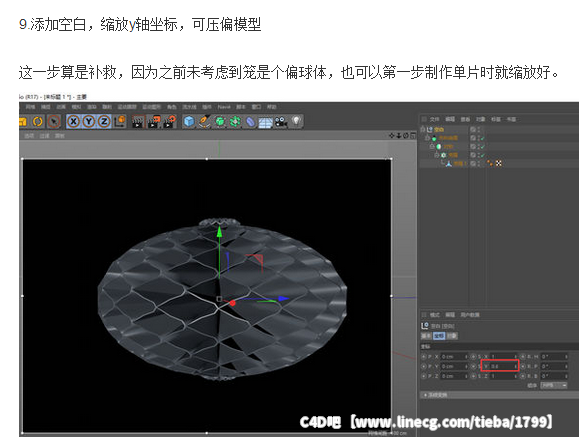Click the S.X scale input field
The width and height of the screenshot is (586, 441).
[504, 357]
